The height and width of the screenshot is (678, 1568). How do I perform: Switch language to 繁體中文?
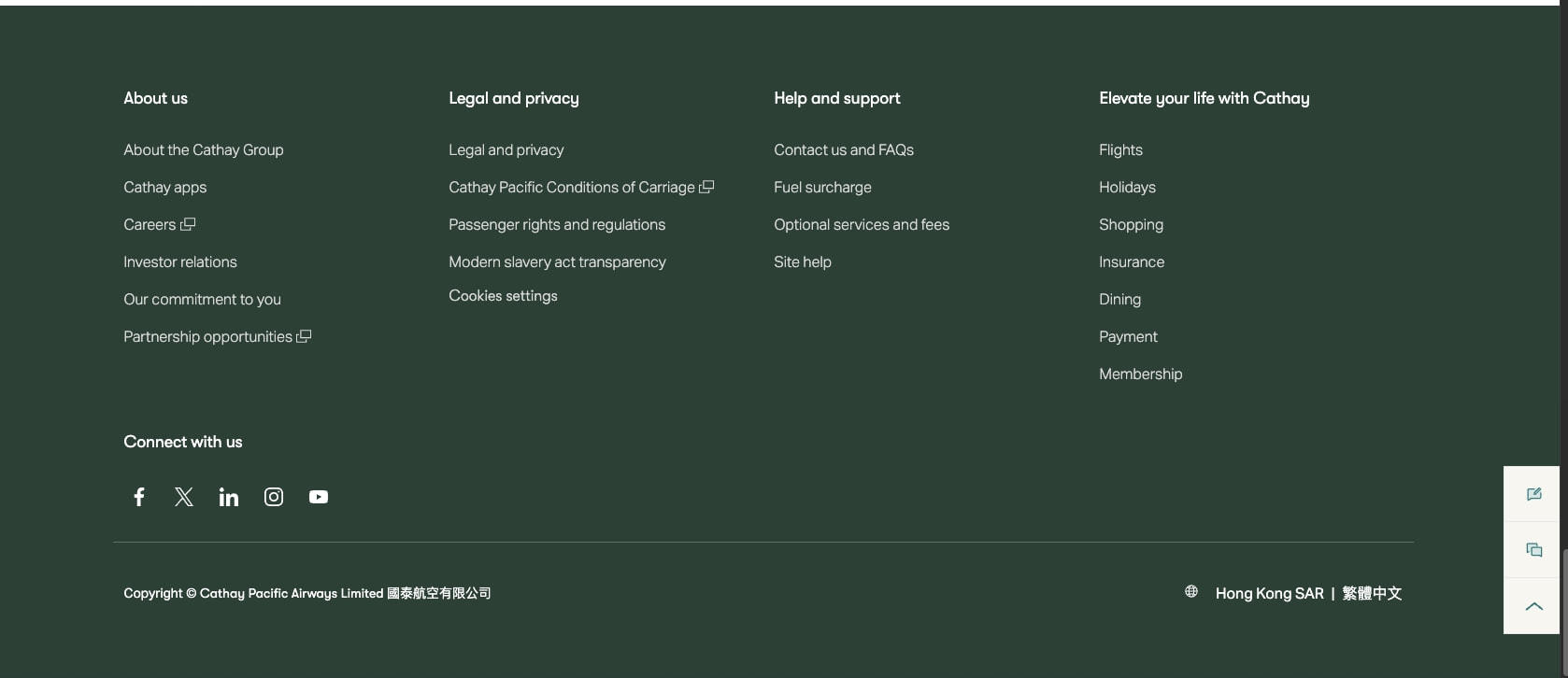click(1372, 593)
